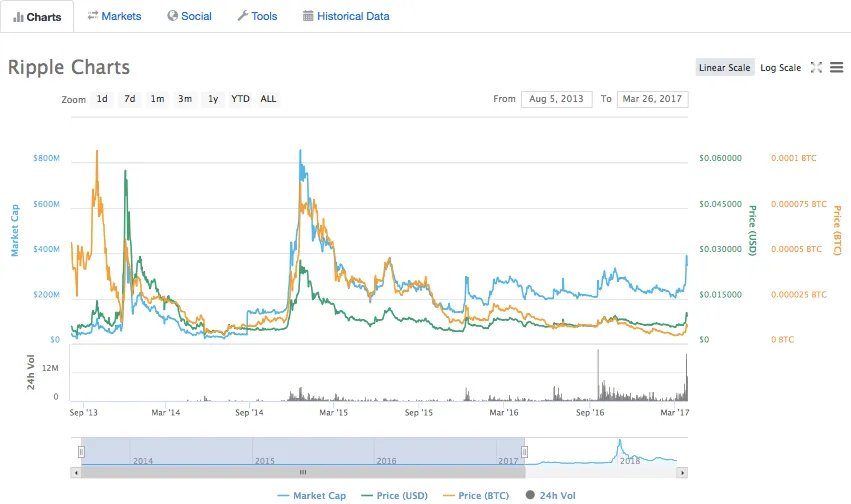Viewport: 851px width, 504px height.
Task: Set zoom to 1d
Action: click(102, 99)
